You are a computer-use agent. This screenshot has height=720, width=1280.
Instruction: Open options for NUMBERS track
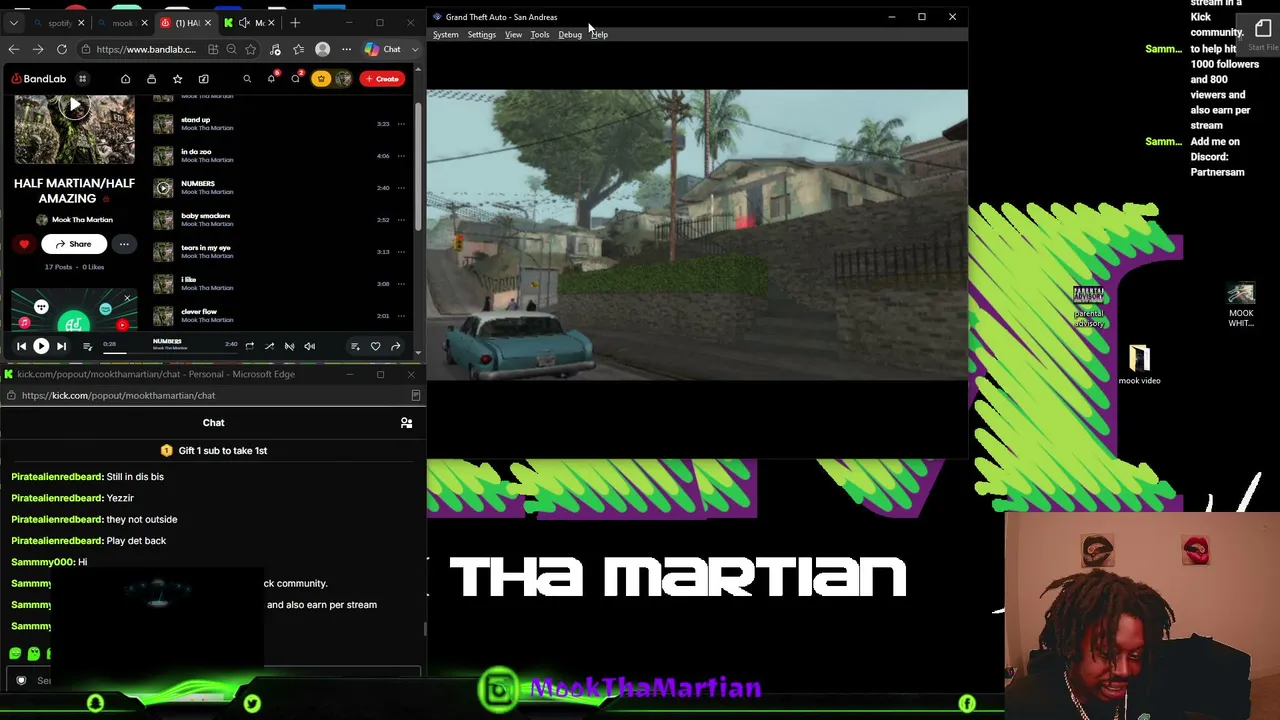401,188
